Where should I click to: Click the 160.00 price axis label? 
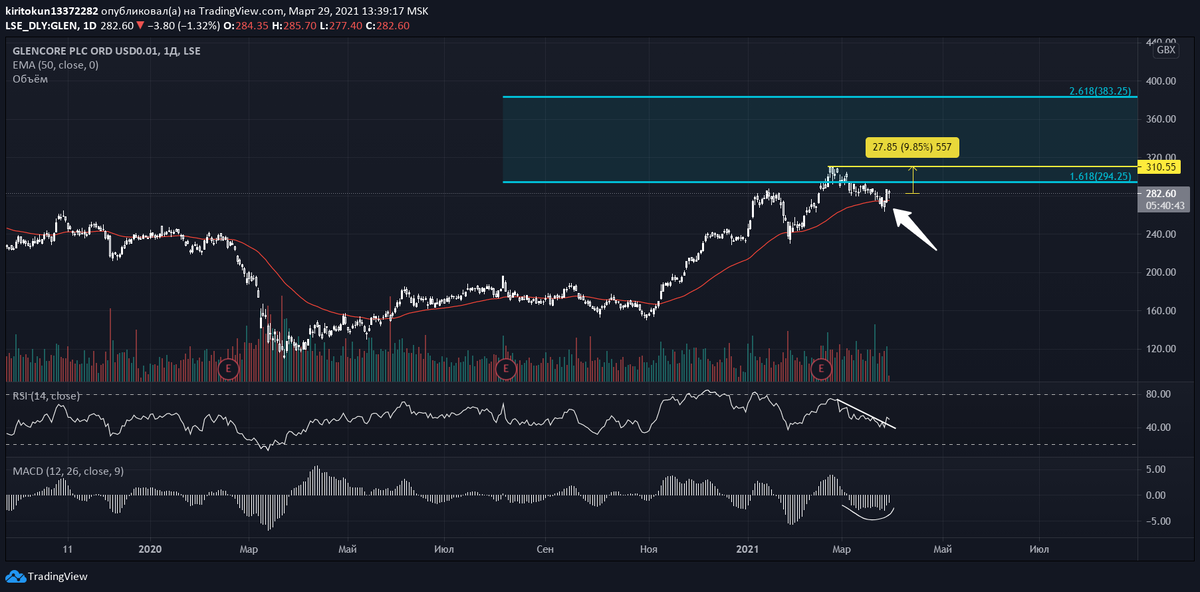(x=1160, y=311)
